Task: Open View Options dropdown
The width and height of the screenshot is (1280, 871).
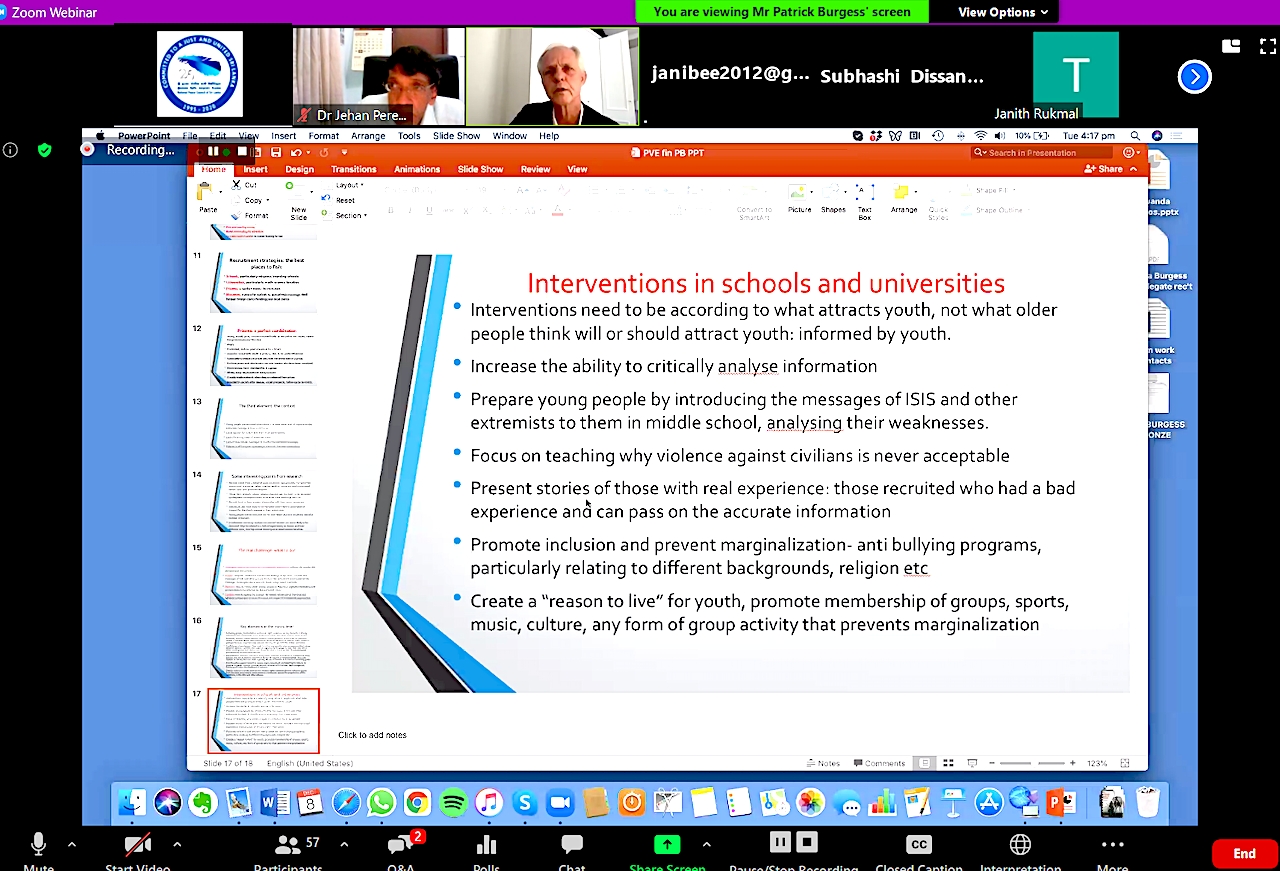Action: (x=1003, y=12)
